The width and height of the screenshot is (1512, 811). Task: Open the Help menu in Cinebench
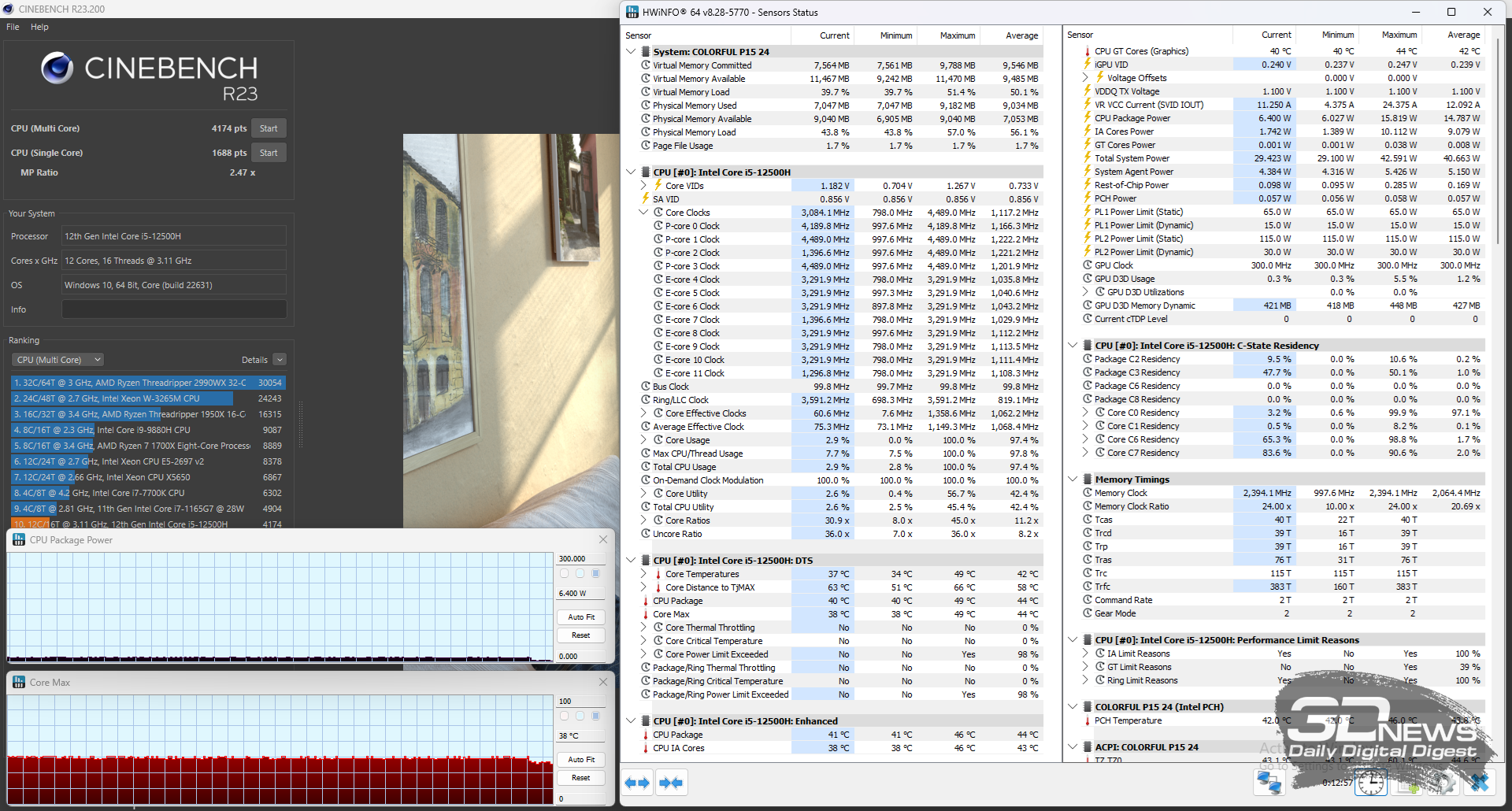[x=39, y=27]
